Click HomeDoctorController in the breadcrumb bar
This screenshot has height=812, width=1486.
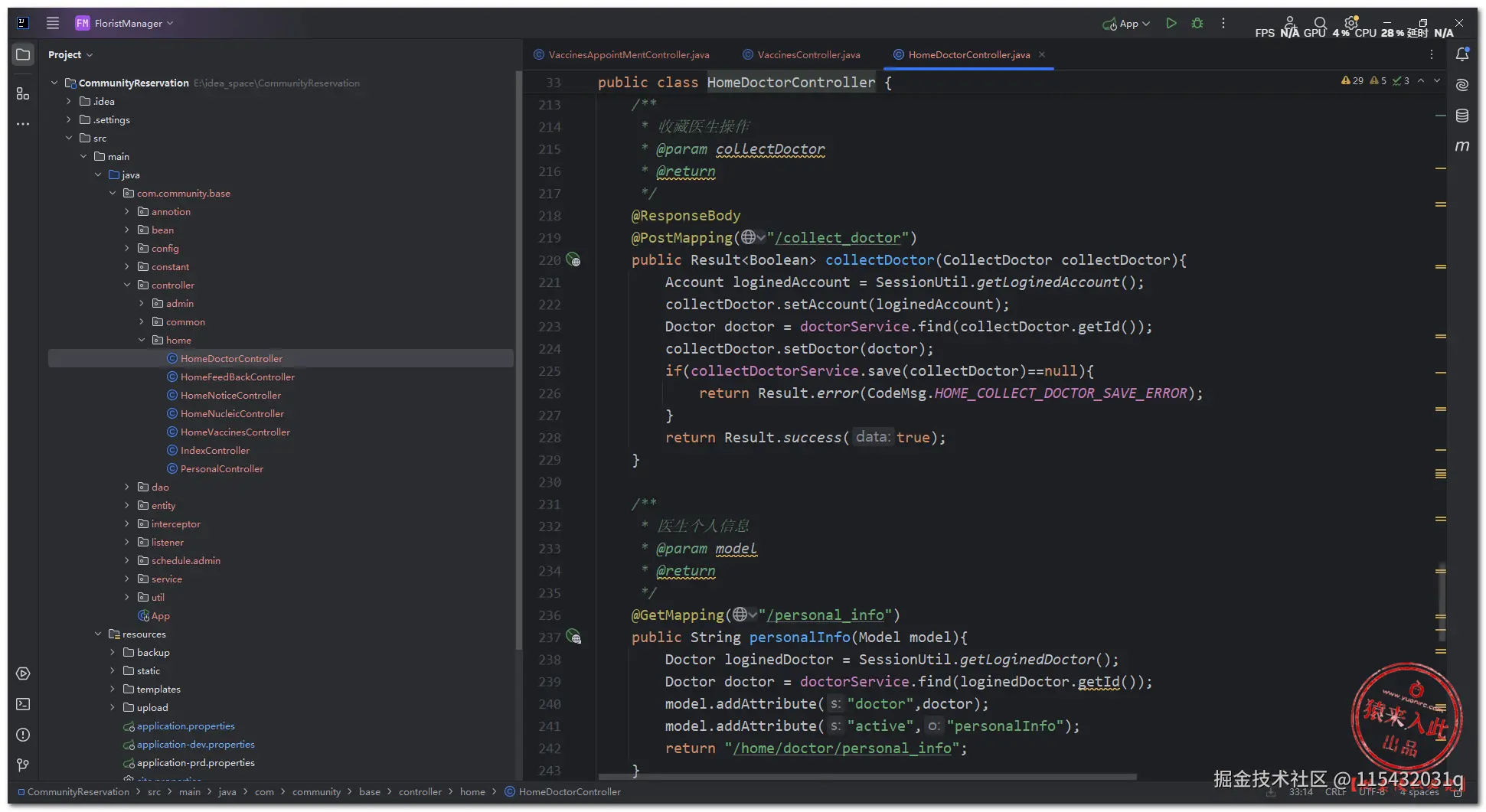570,791
